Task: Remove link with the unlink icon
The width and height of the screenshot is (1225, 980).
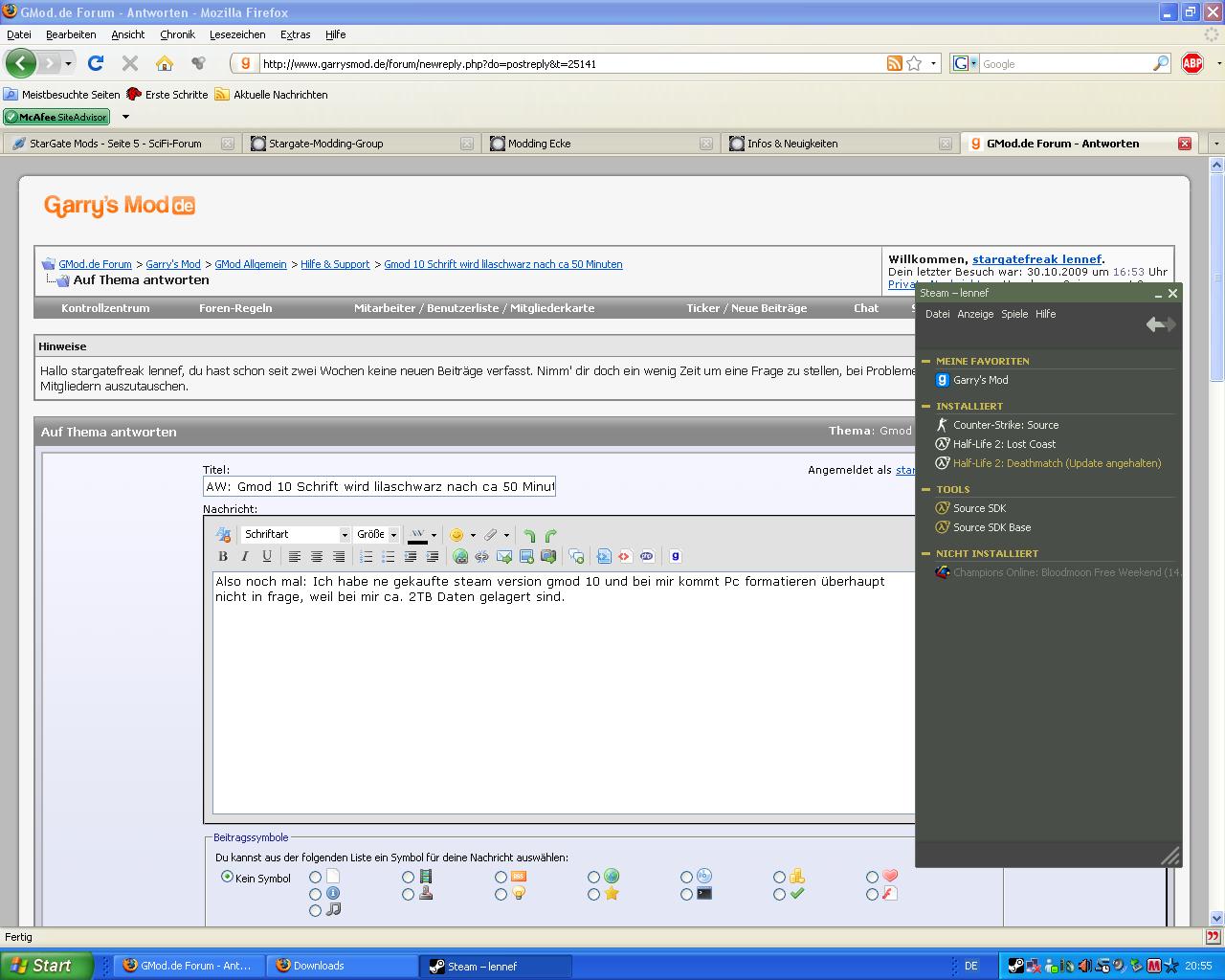Action: point(482,556)
